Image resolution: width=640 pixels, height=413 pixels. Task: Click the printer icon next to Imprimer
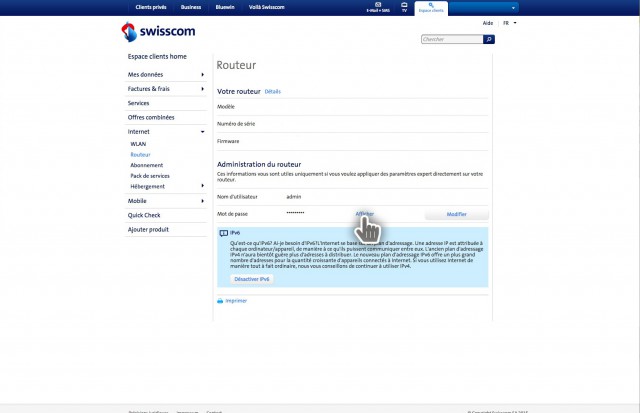click(220, 301)
